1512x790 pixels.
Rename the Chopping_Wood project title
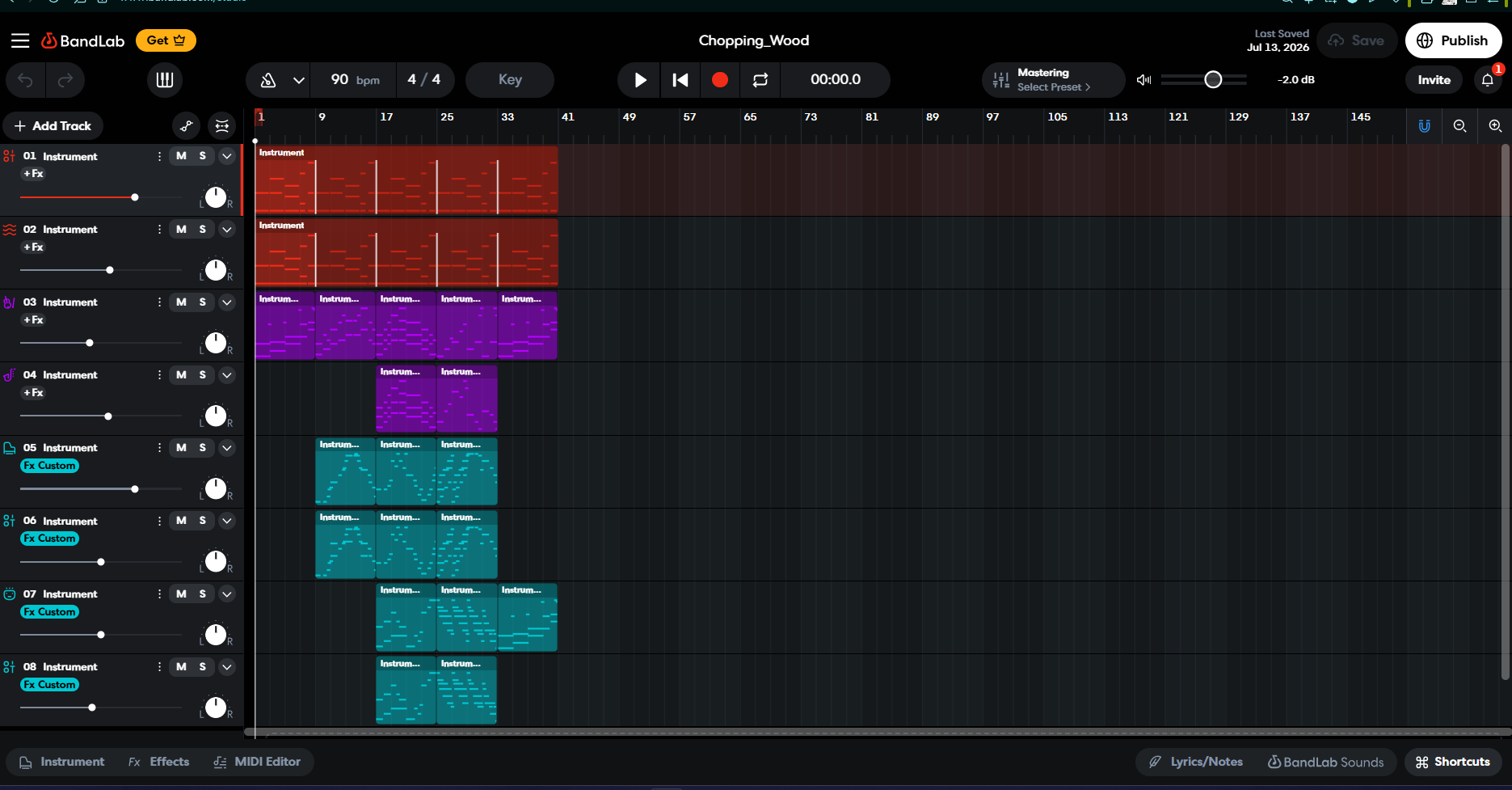pyautogui.click(x=754, y=40)
